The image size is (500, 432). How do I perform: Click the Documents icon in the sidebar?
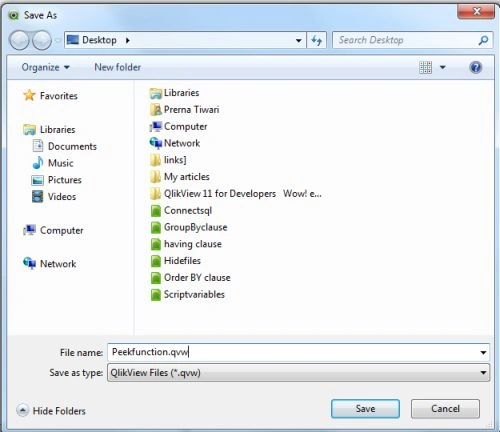(x=38, y=146)
